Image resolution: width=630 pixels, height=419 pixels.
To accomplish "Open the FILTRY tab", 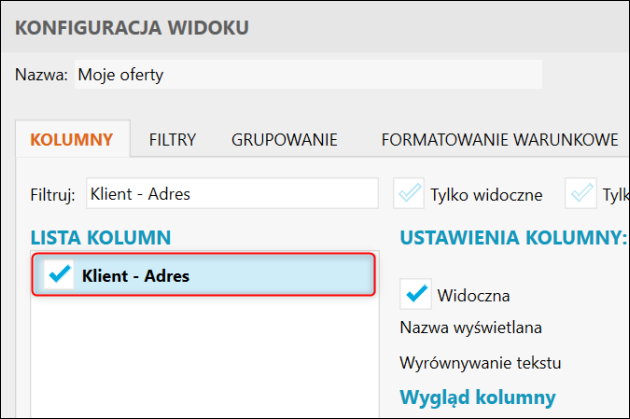I will [x=172, y=140].
